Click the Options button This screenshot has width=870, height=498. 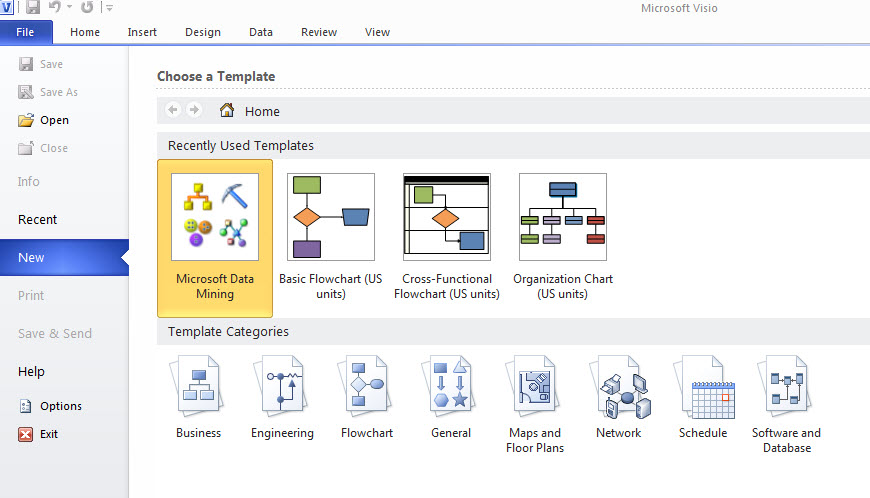pos(61,406)
